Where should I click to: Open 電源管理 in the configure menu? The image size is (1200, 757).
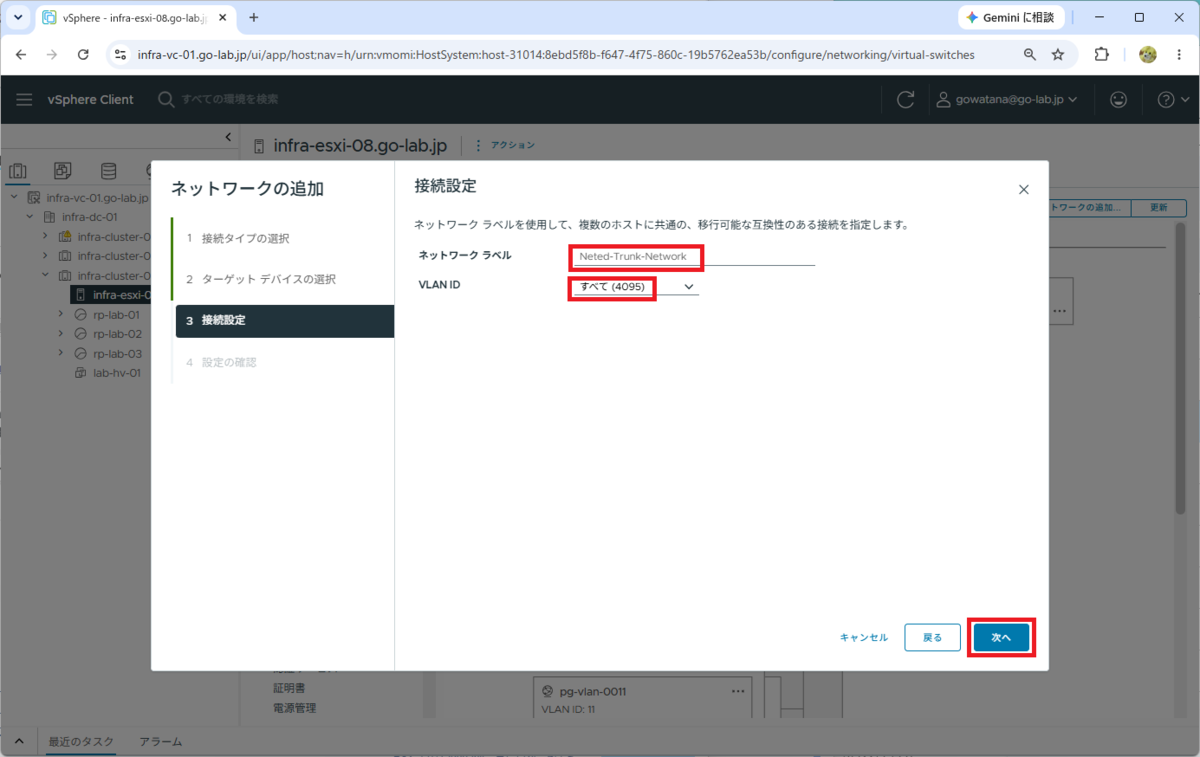295,708
